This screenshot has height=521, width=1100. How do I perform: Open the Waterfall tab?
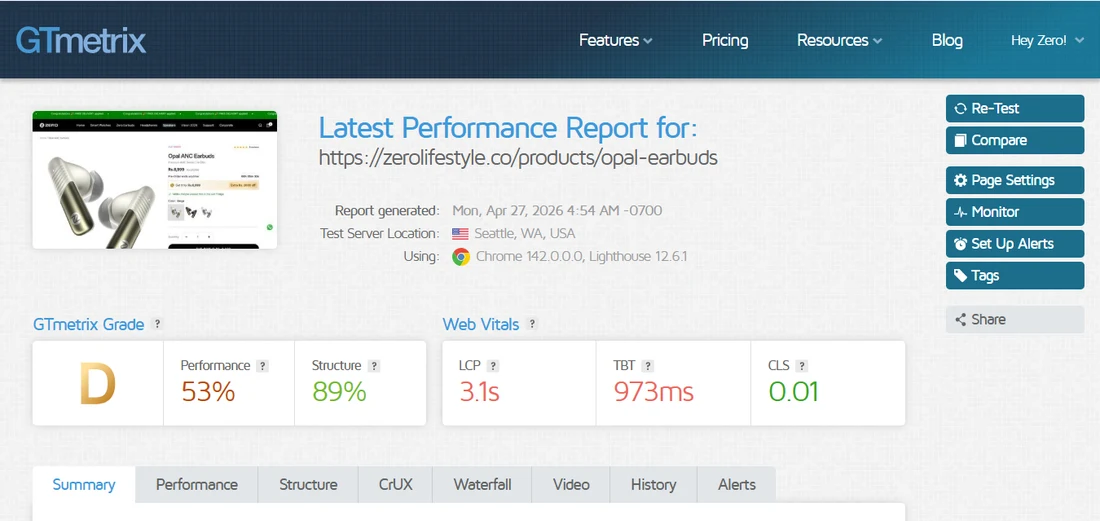click(x=482, y=485)
